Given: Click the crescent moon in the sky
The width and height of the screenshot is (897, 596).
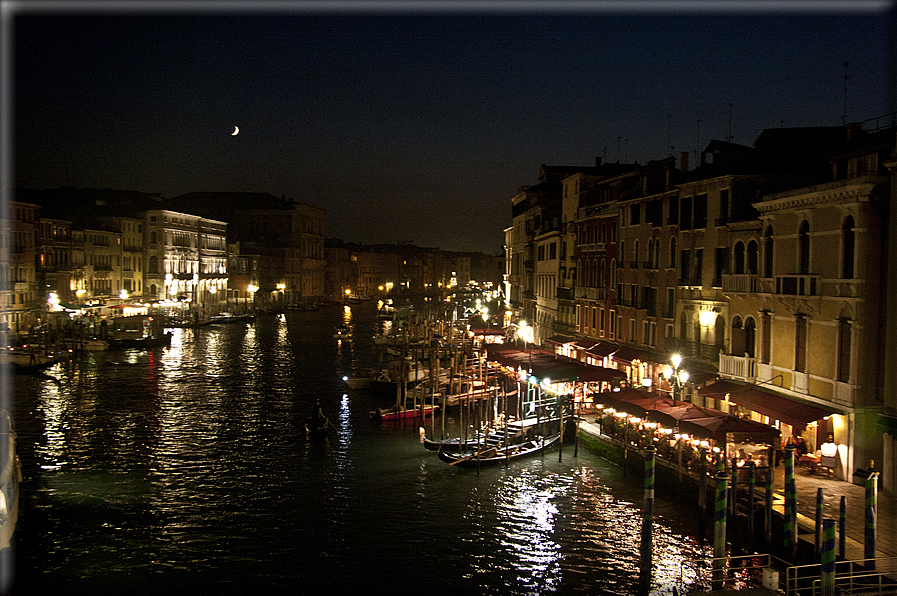Looking at the screenshot, I should click(235, 130).
